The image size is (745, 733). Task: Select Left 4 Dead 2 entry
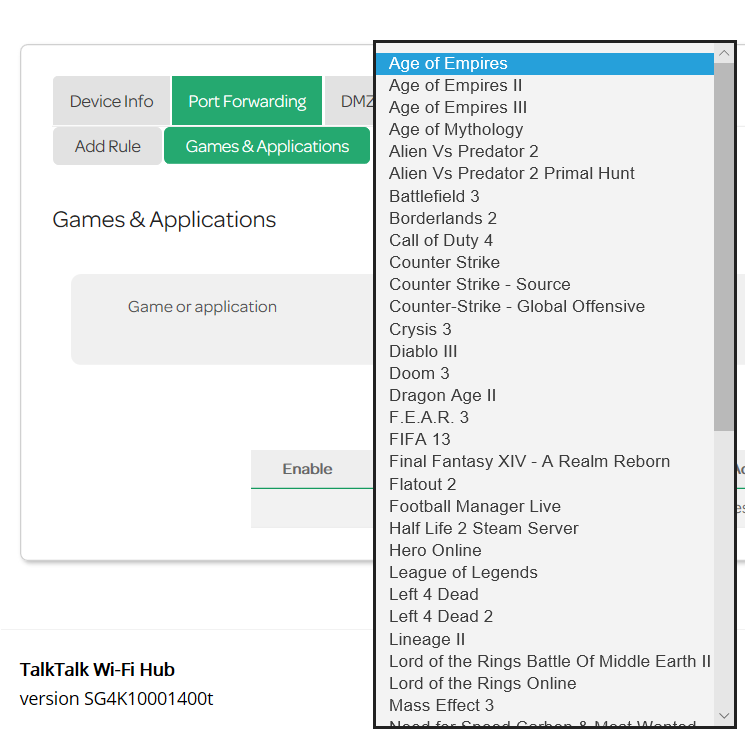pos(545,617)
